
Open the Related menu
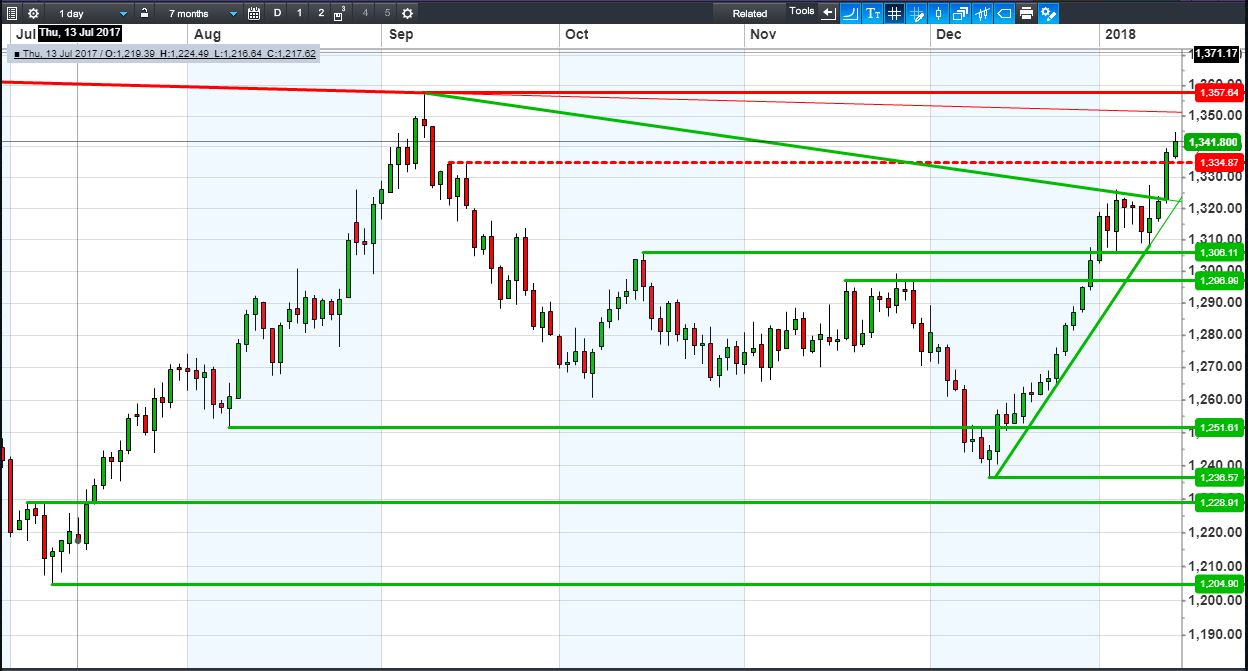pos(750,14)
